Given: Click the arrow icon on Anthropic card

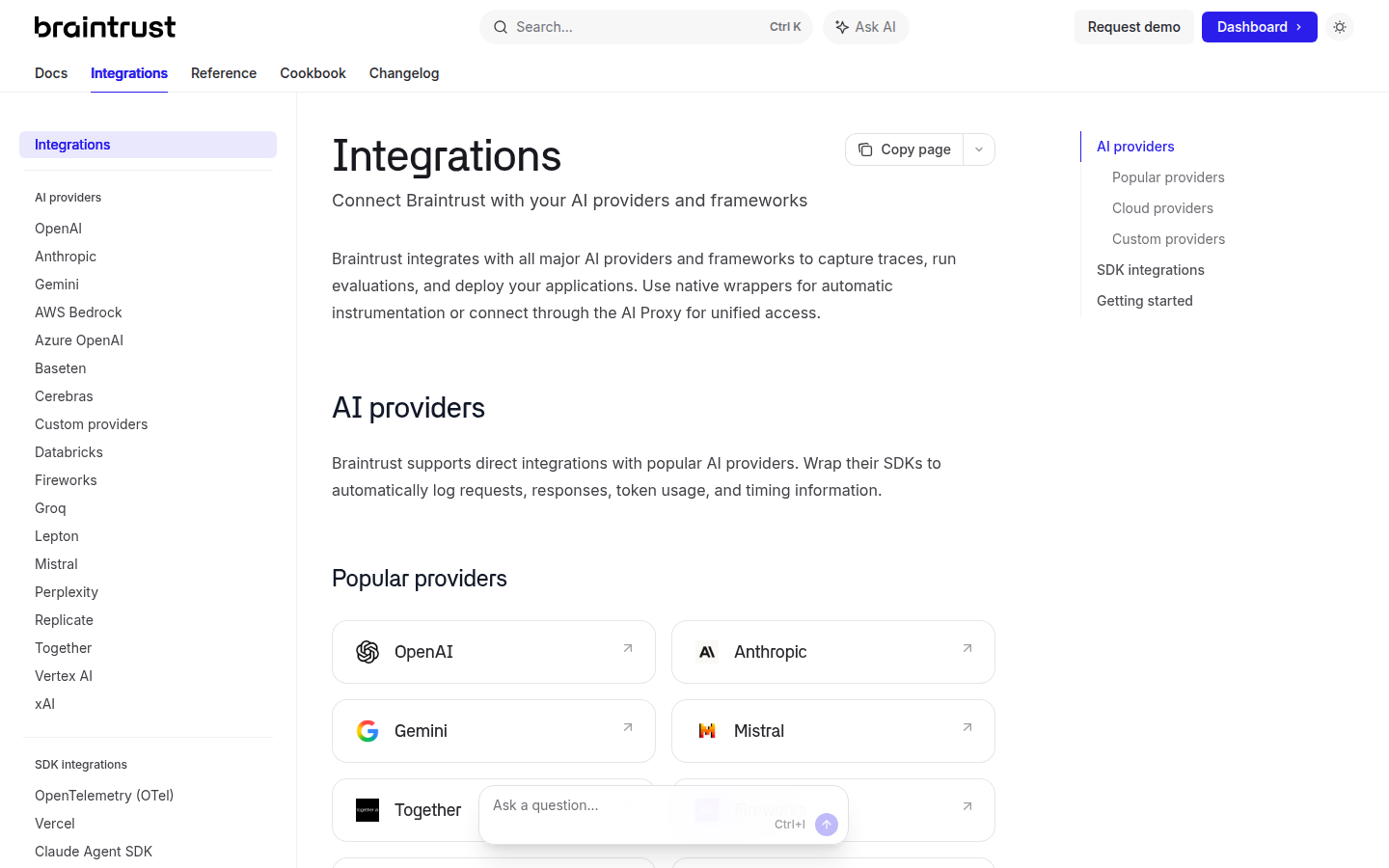Looking at the screenshot, I should (x=967, y=648).
